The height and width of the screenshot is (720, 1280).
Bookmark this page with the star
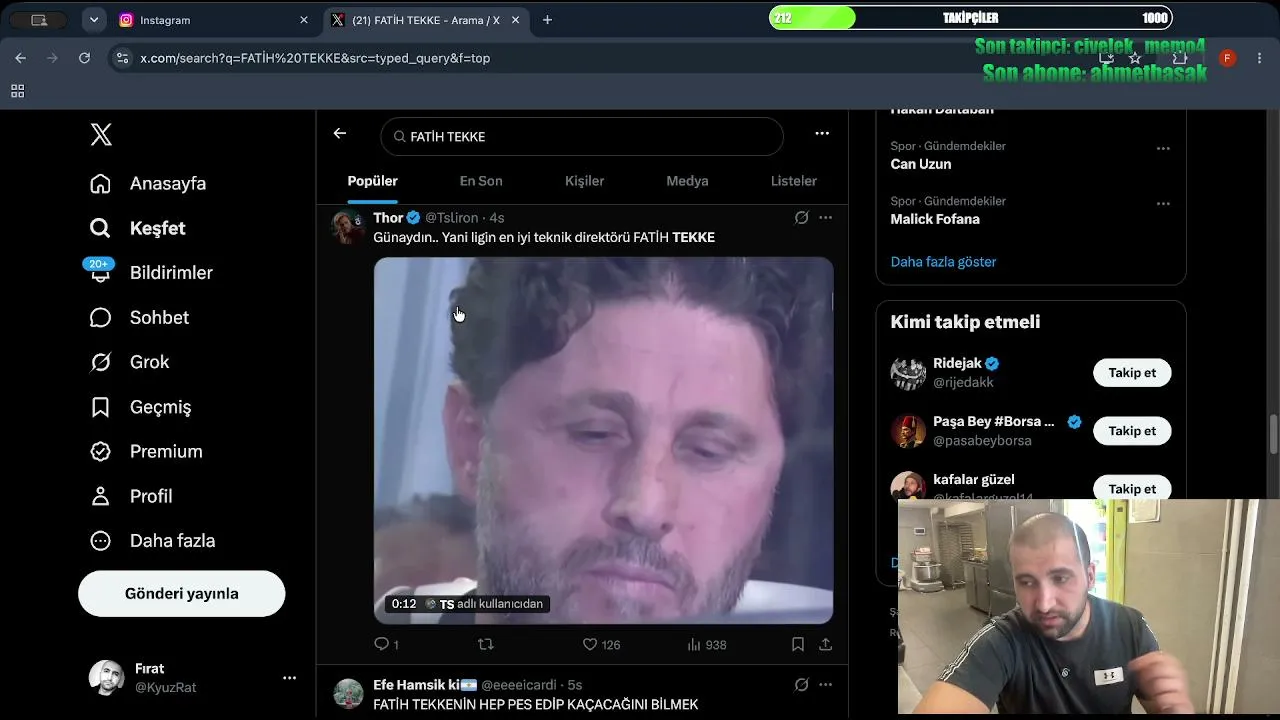[1135, 58]
